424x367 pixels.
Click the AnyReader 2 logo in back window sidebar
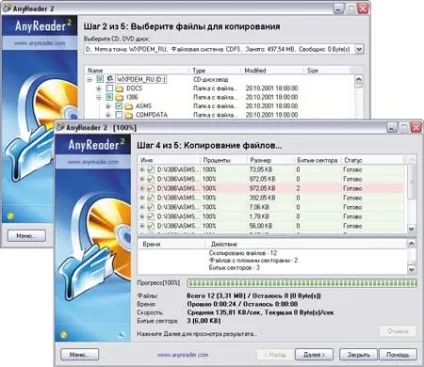[43, 26]
